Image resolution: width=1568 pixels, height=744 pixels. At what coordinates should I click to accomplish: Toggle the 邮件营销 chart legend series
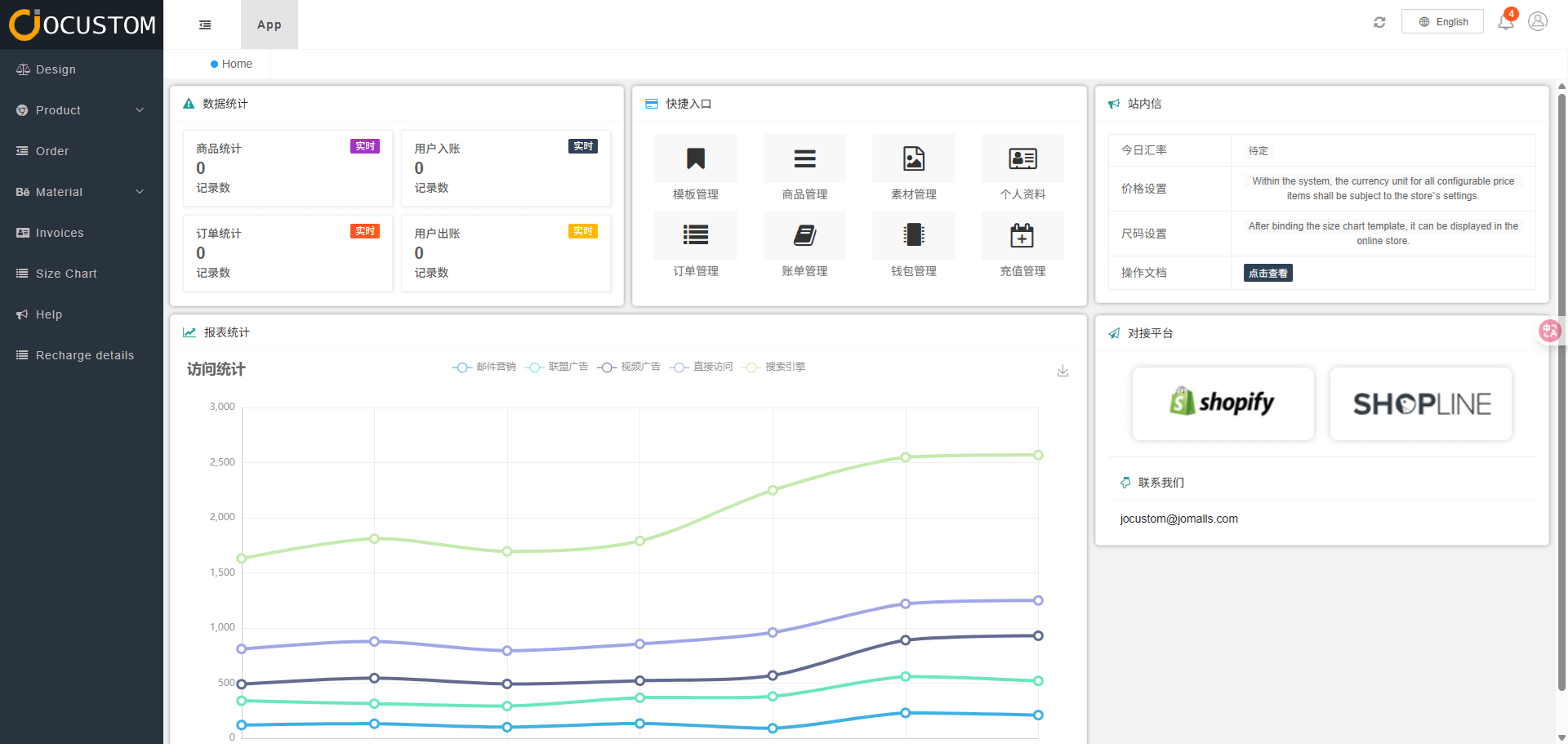[x=484, y=368]
